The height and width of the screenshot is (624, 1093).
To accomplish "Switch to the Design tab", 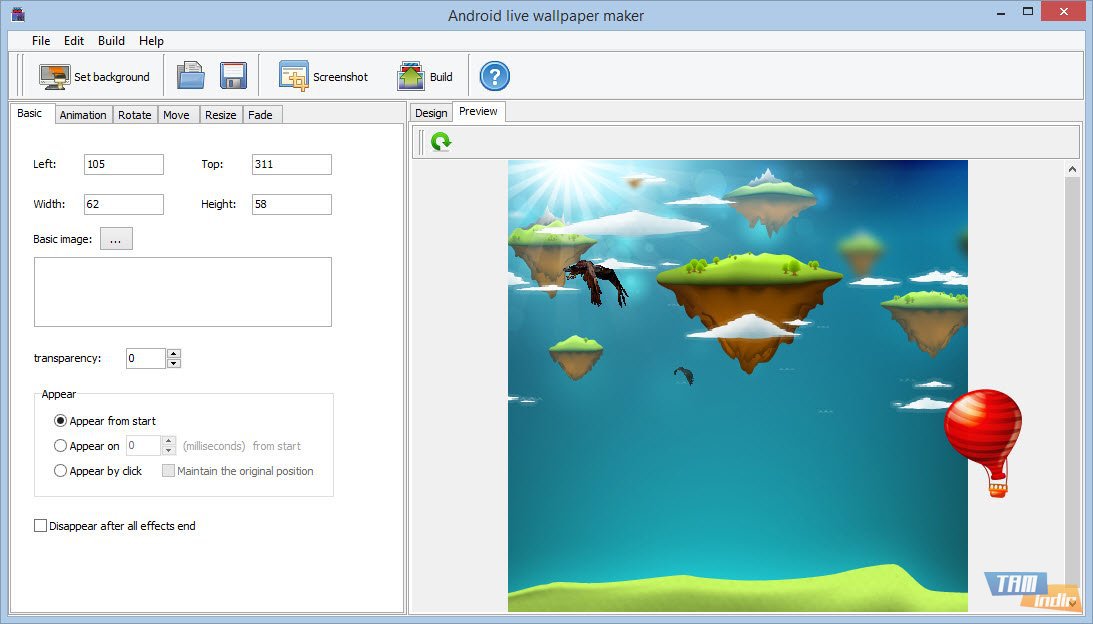I will pos(431,113).
